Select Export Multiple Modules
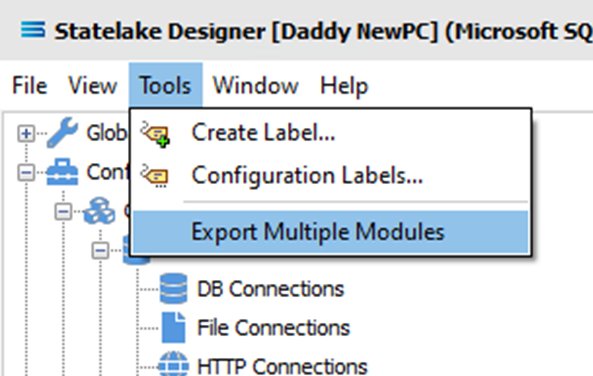 coord(330,232)
